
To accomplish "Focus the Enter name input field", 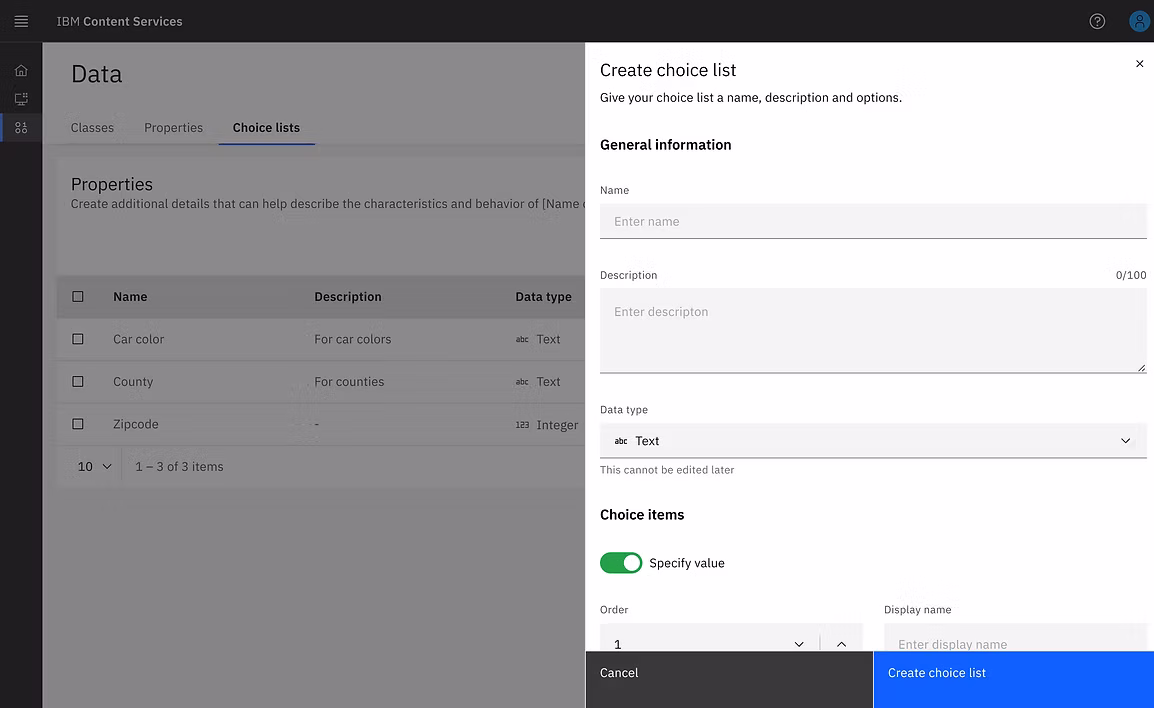I will click(x=873, y=222).
